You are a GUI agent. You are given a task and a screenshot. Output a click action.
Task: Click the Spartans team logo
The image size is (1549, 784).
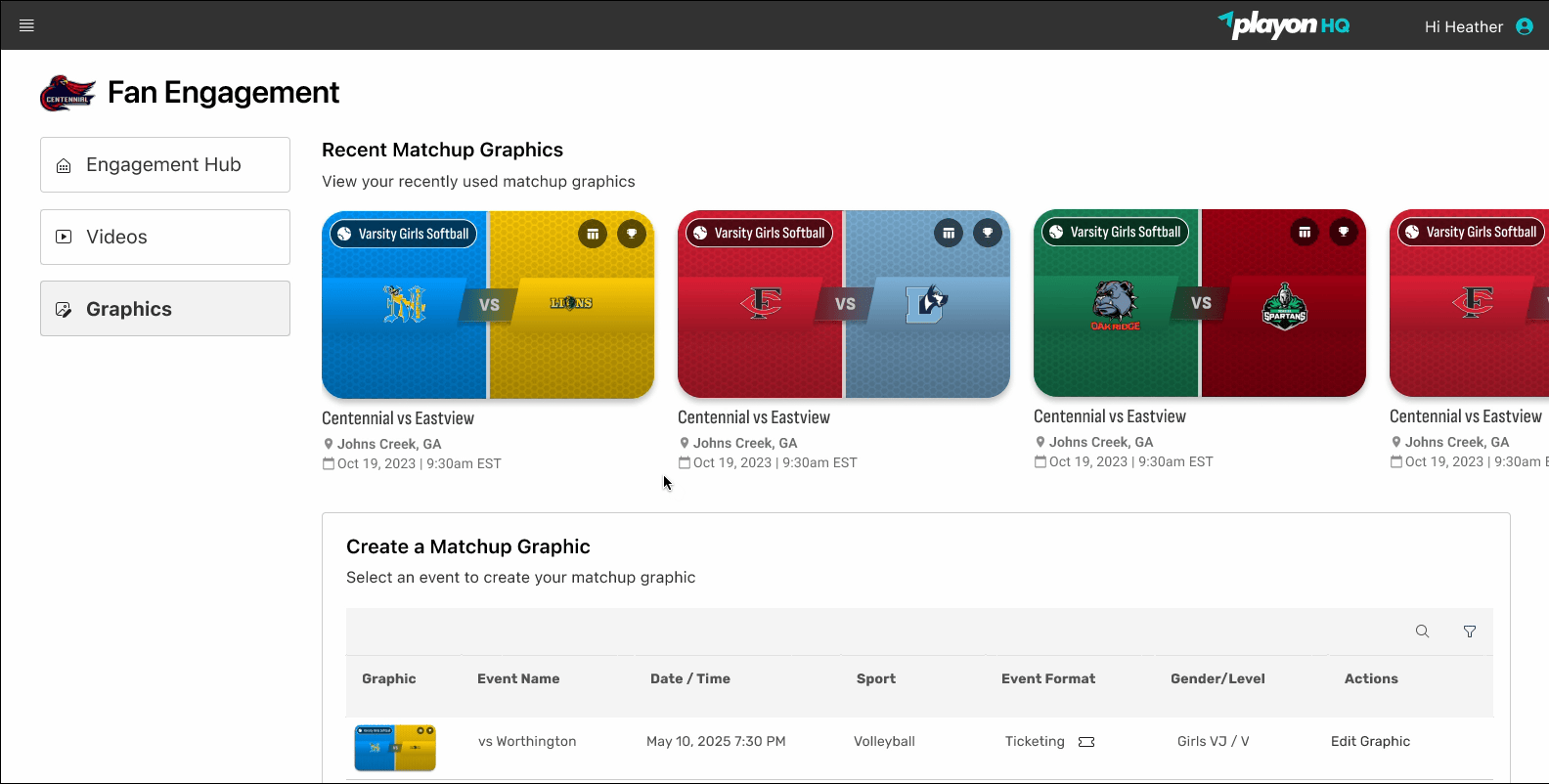1284,306
